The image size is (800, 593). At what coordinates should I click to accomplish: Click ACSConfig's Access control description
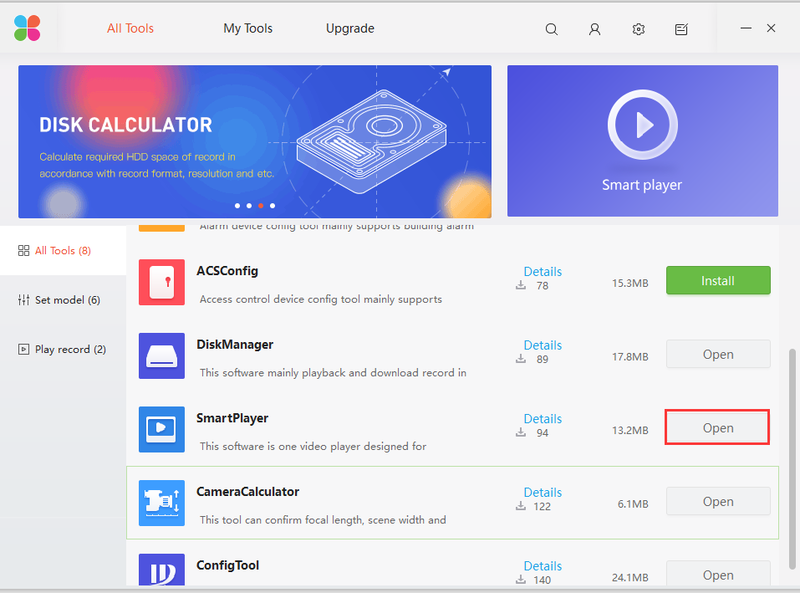(320, 299)
